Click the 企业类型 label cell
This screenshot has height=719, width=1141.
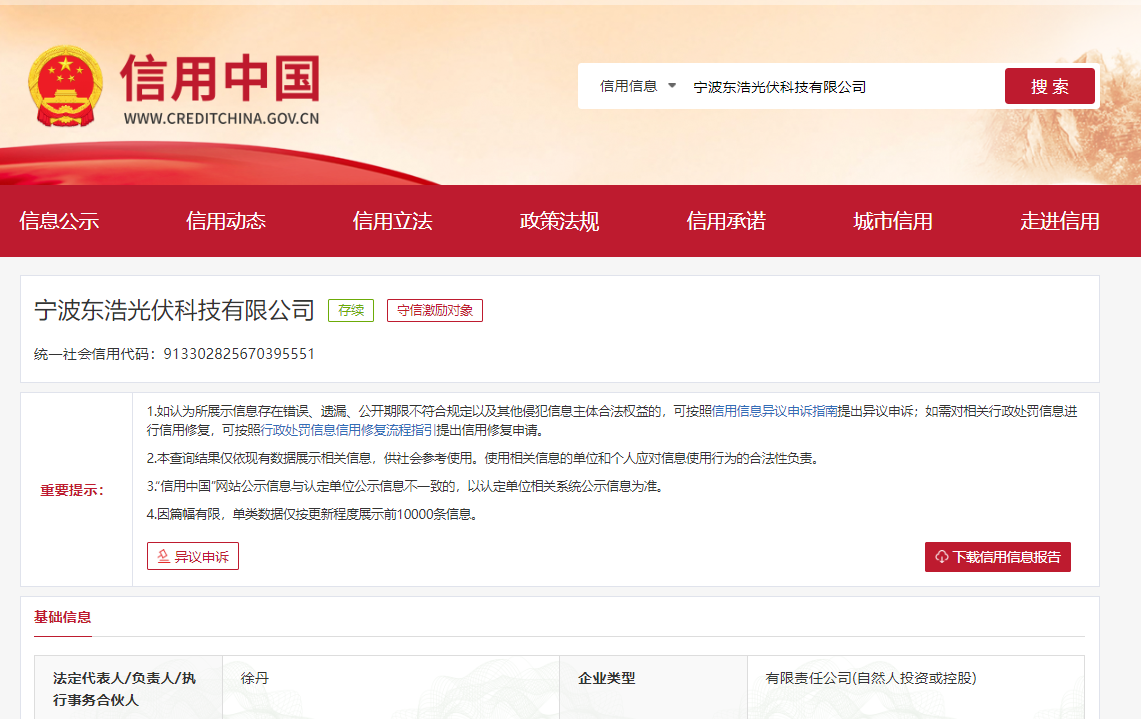click(653, 688)
